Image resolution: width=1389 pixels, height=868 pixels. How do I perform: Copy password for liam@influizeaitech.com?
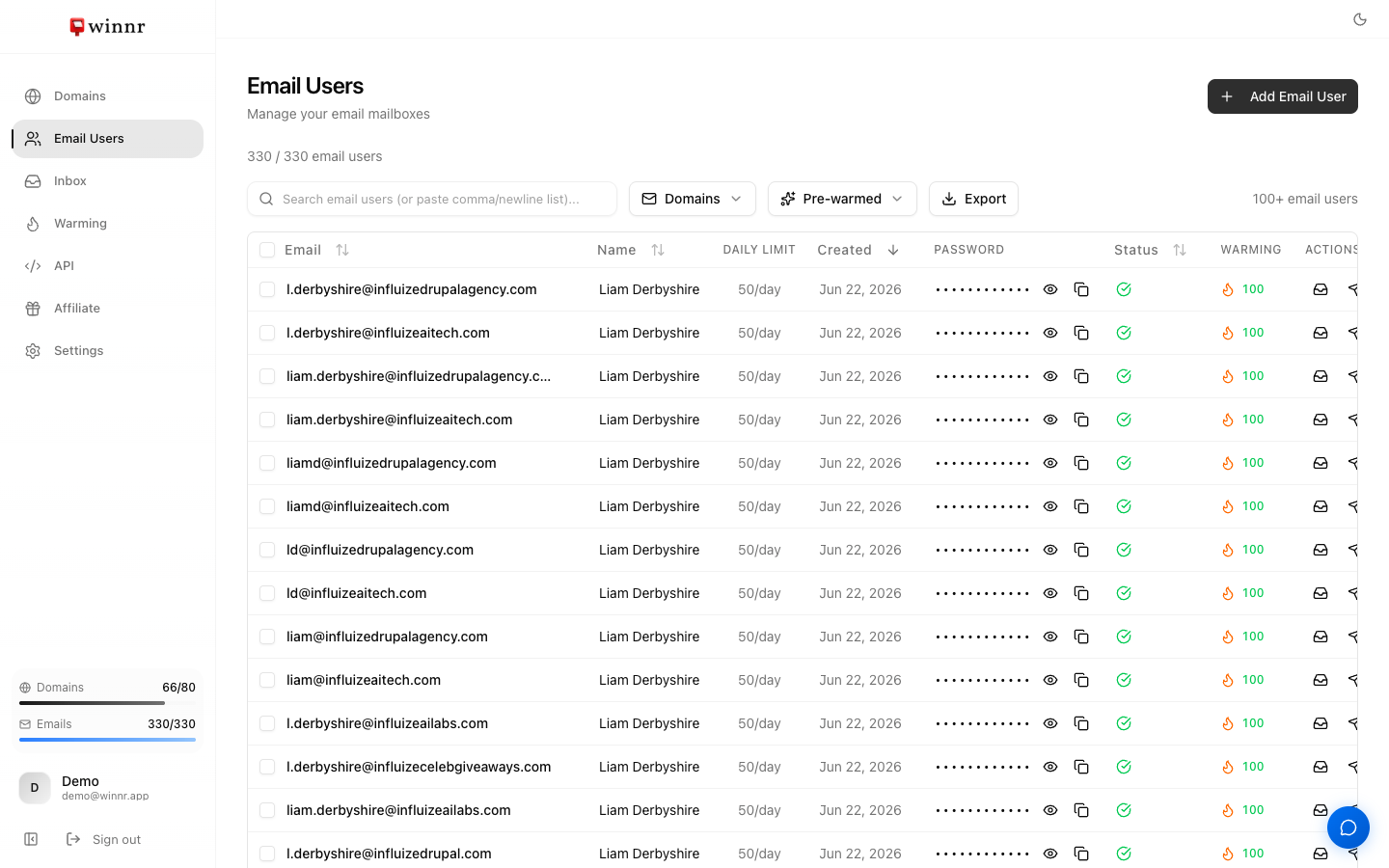pyautogui.click(x=1081, y=680)
